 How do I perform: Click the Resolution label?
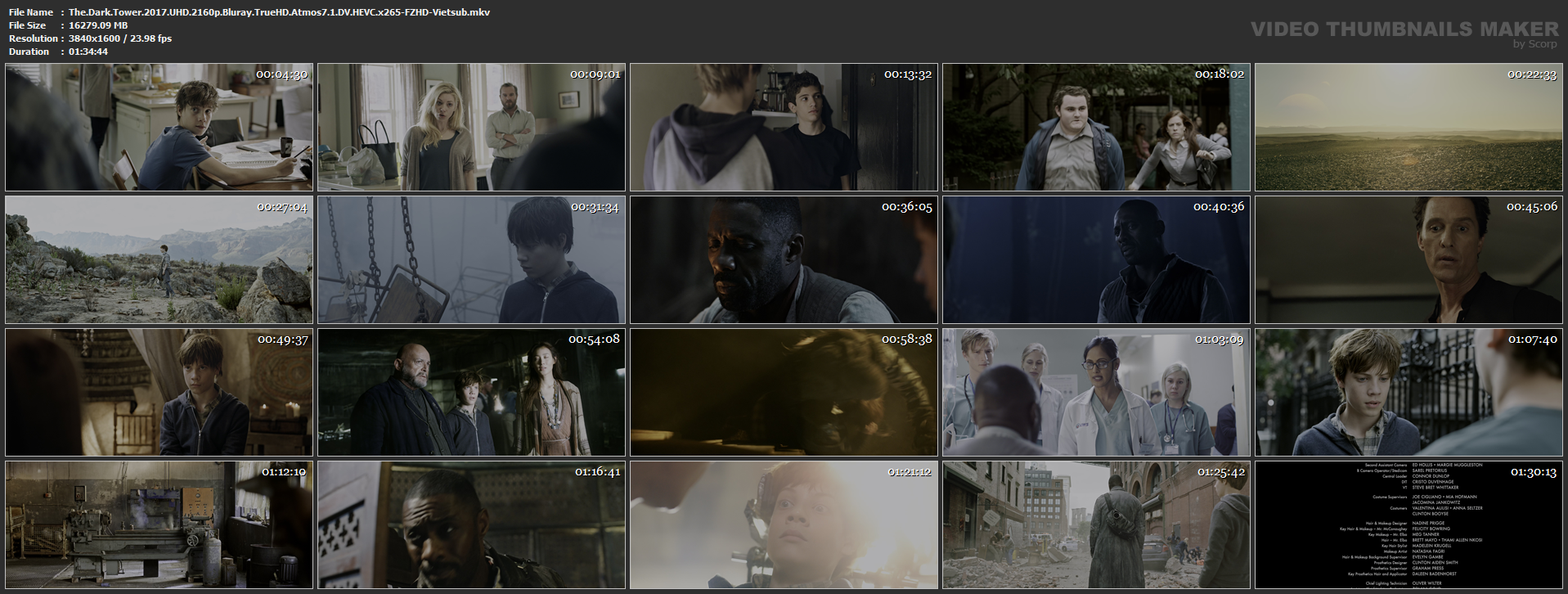click(x=34, y=38)
